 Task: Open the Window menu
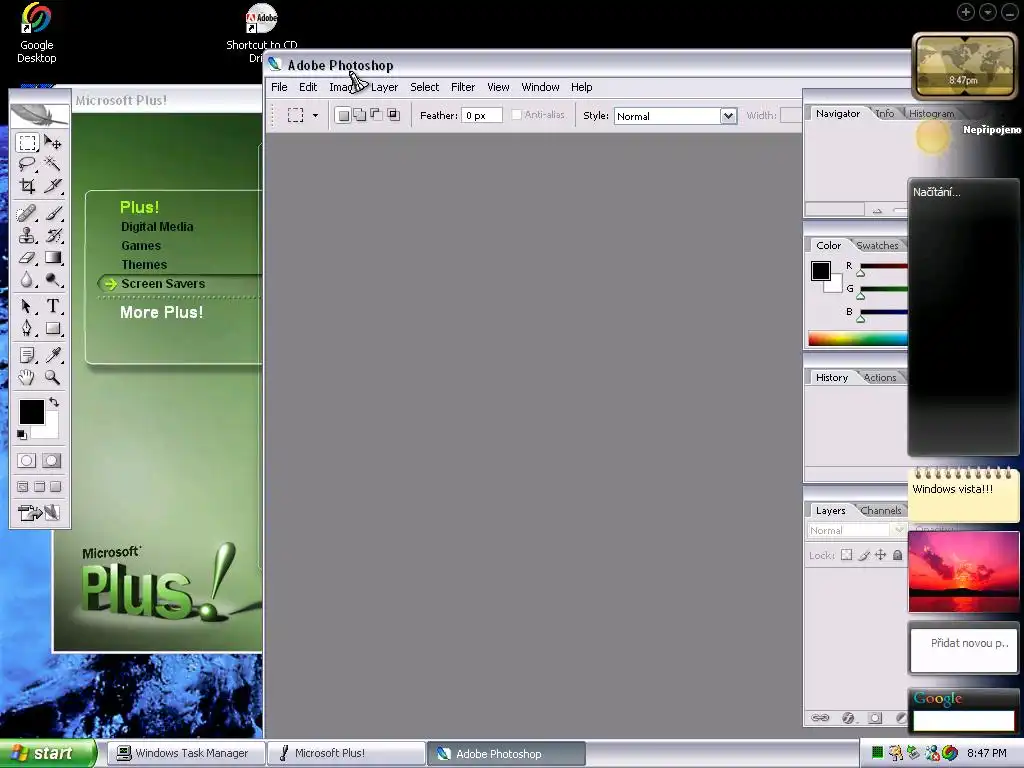tap(540, 87)
